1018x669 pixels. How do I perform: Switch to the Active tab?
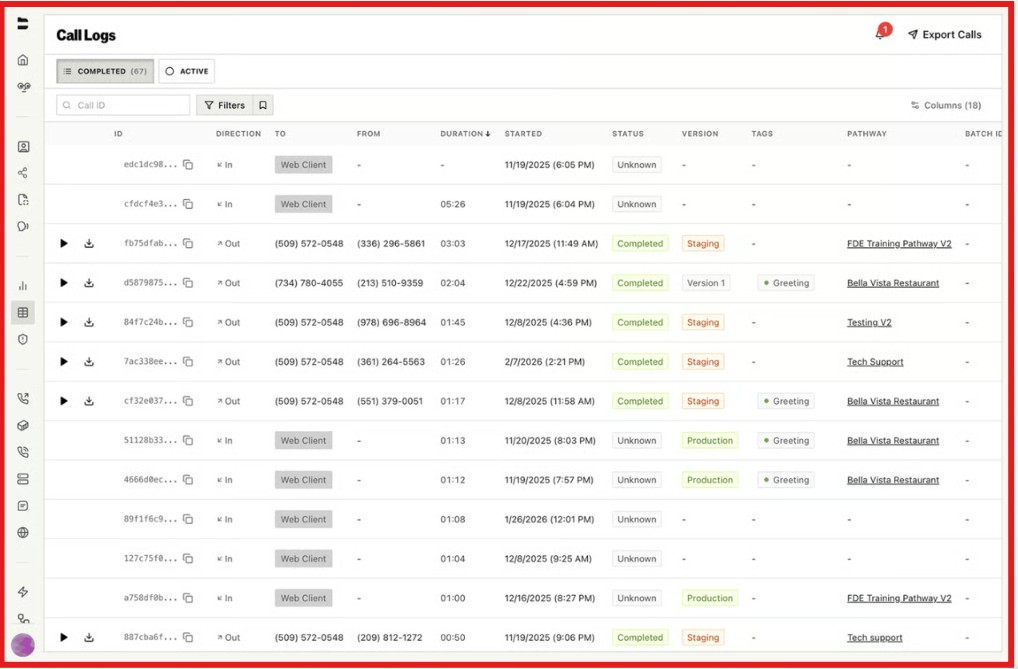187,71
